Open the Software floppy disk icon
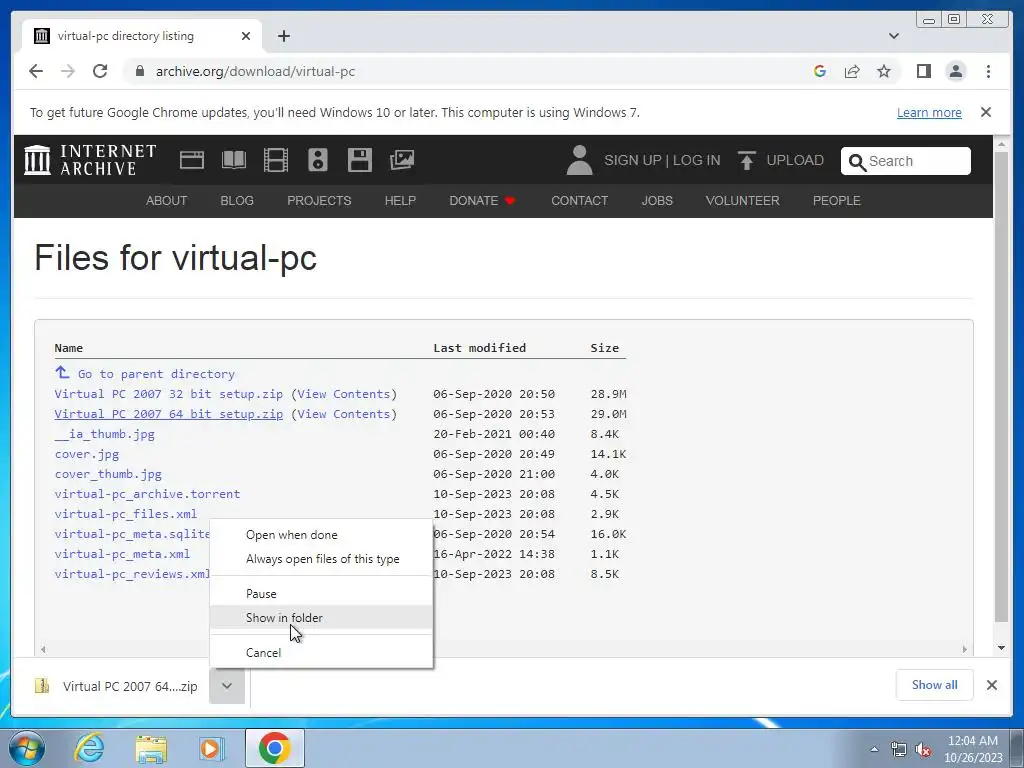This screenshot has width=1024, height=768. click(x=359, y=160)
